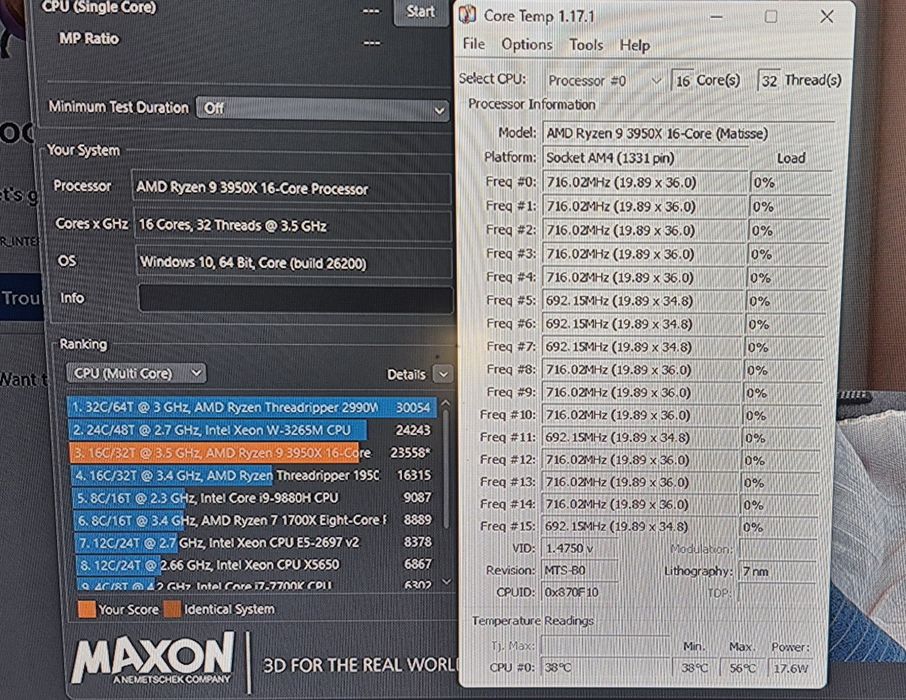The height and width of the screenshot is (700, 906).
Task: Select the Threadripper 2990W ranking entry
Action: tap(251, 408)
